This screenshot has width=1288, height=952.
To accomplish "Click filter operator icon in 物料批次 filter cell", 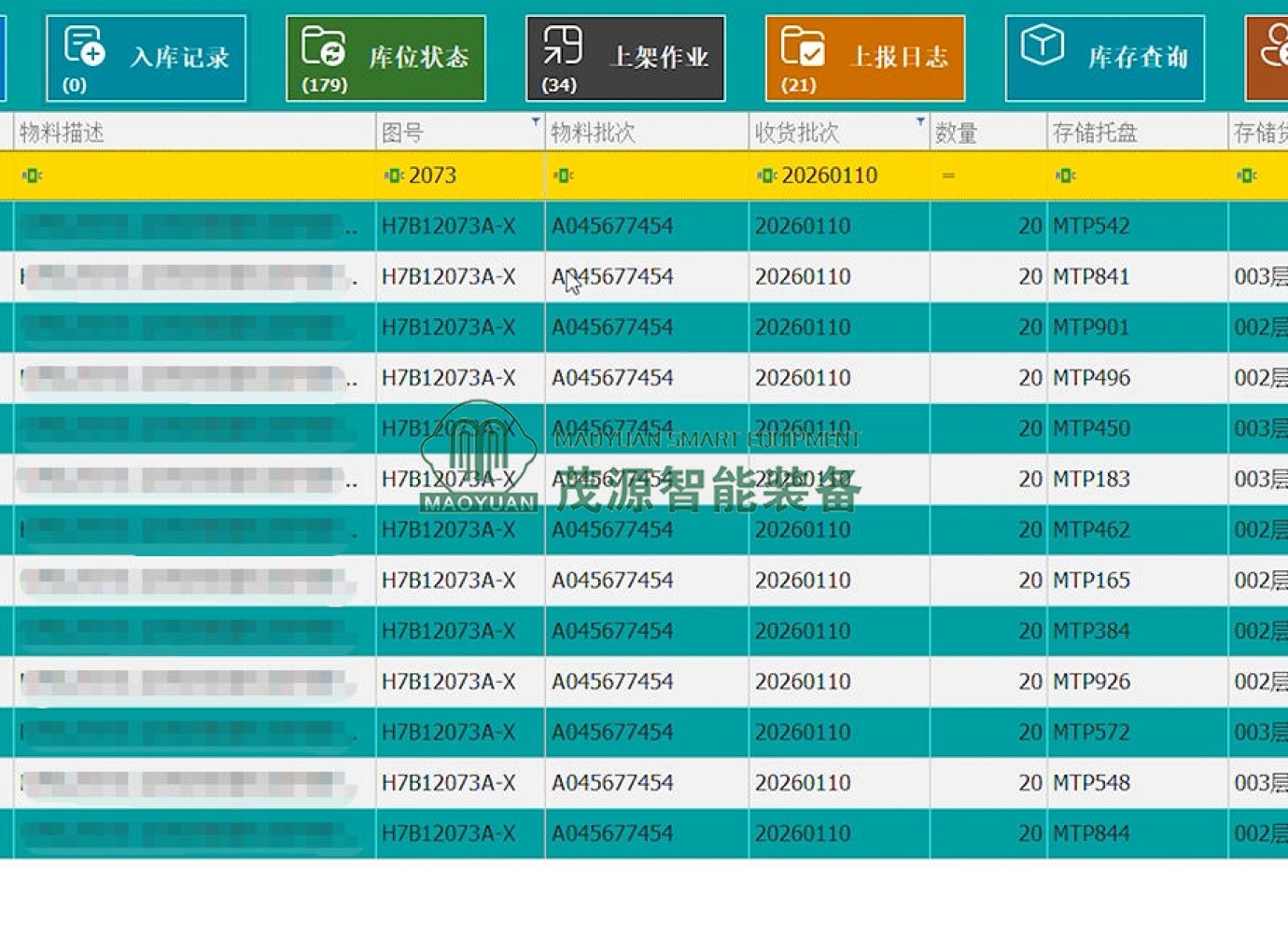I will pos(563,175).
